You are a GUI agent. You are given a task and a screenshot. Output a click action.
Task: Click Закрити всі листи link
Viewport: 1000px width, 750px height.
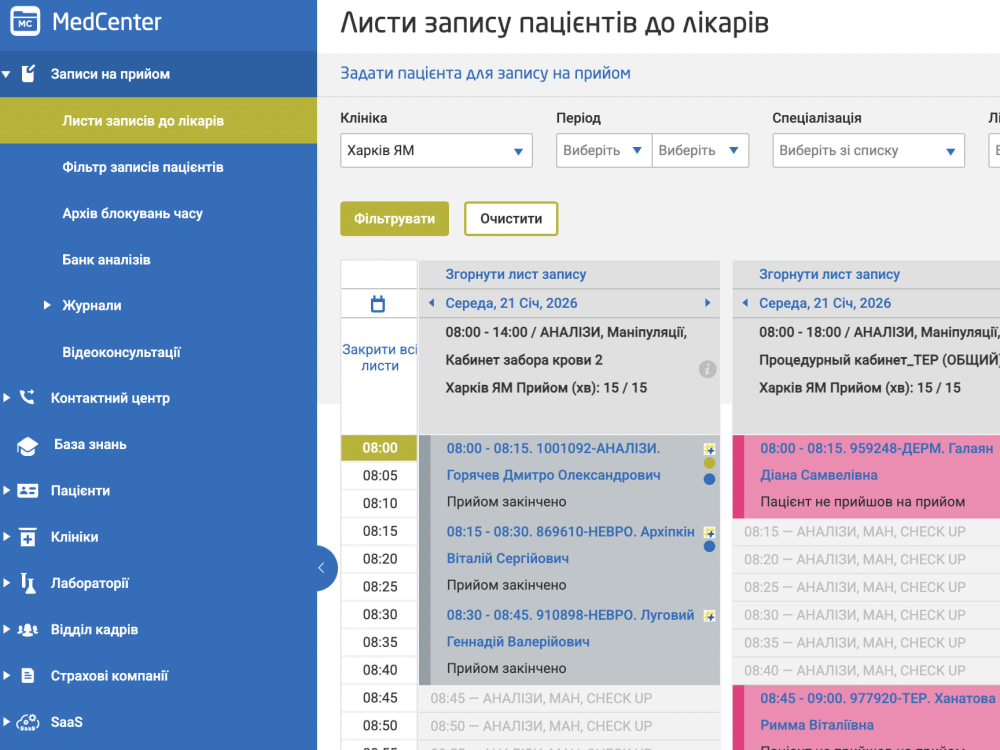coord(379,357)
